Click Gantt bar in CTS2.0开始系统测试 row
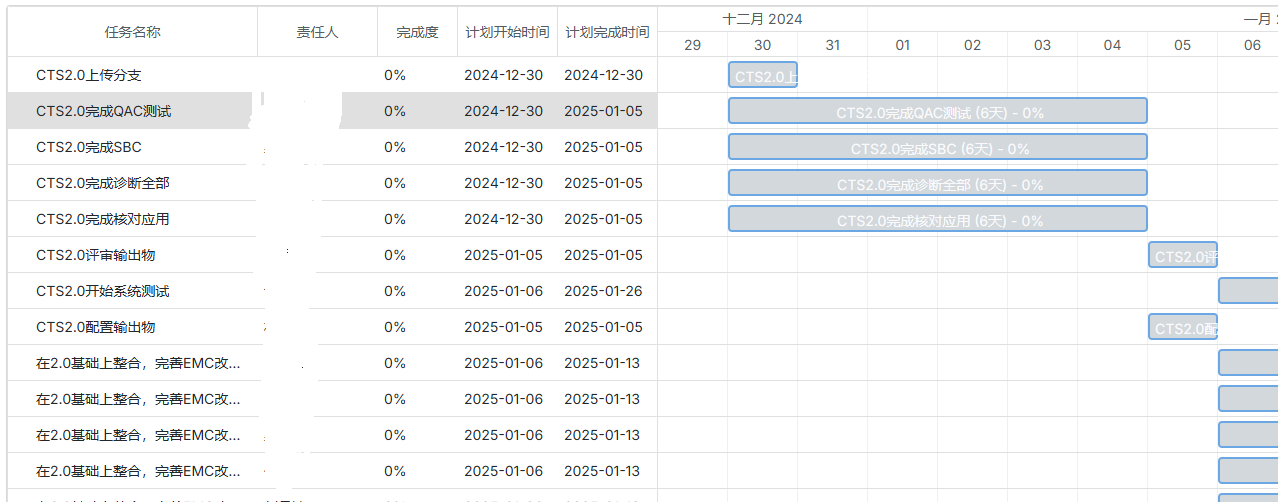Image resolution: width=1278 pixels, height=502 pixels. coord(1248,291)
